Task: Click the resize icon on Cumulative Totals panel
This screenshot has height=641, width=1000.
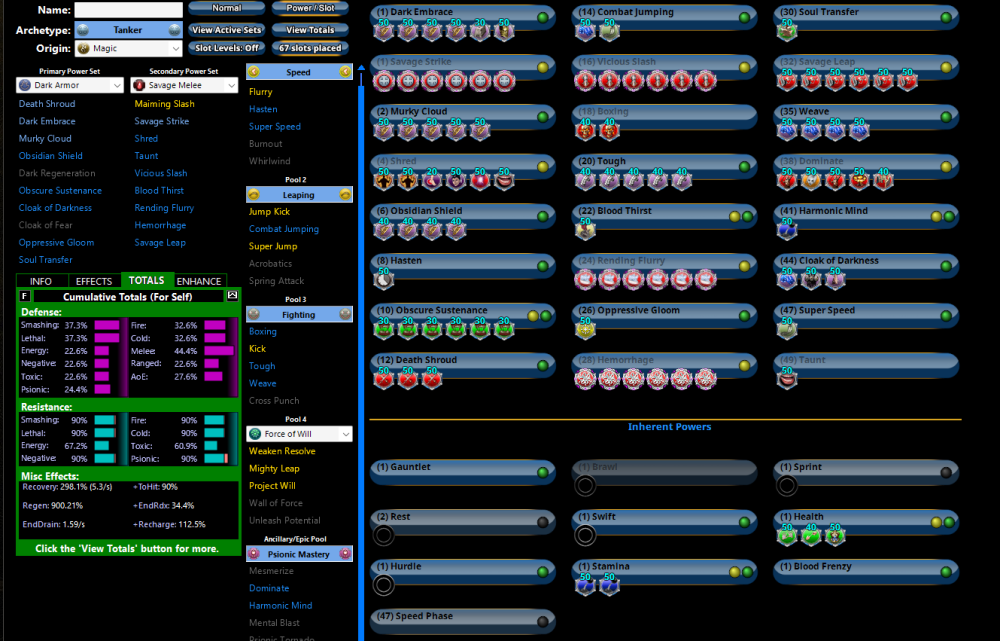Action: click(233, 296)
